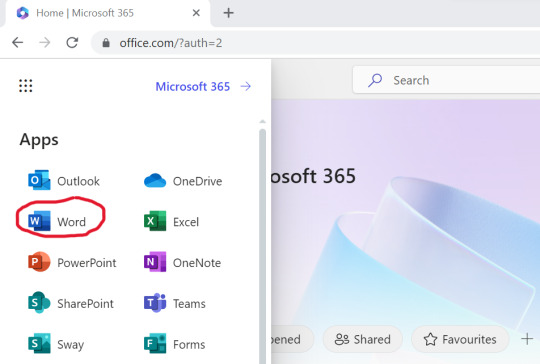The width and height of the screenshot is (540, 364).
Task: Launch OneDrive from the Apps list
Action: click(183, 180)
